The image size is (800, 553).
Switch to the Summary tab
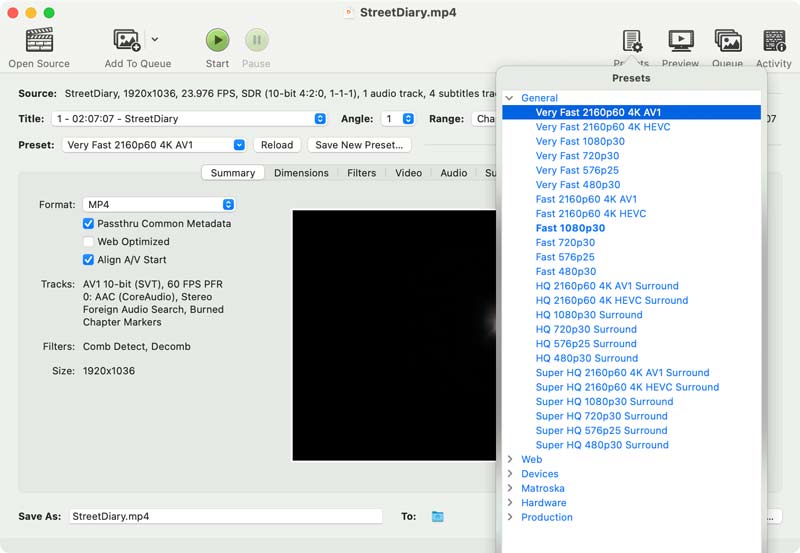pyautogui.click(x=233, y=173)
